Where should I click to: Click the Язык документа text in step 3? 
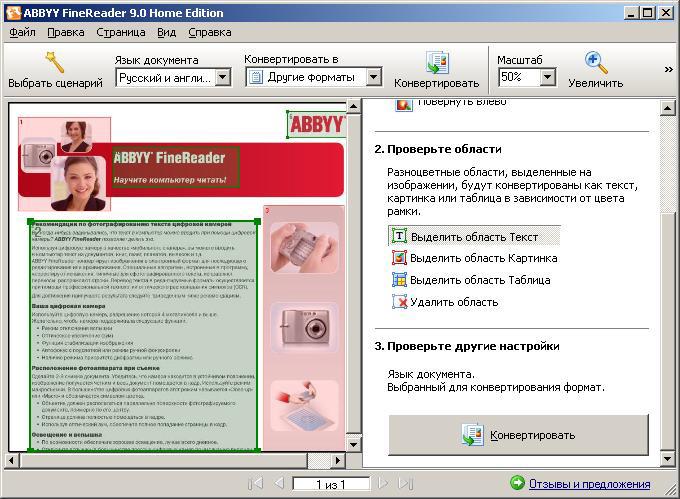(431, 374)
